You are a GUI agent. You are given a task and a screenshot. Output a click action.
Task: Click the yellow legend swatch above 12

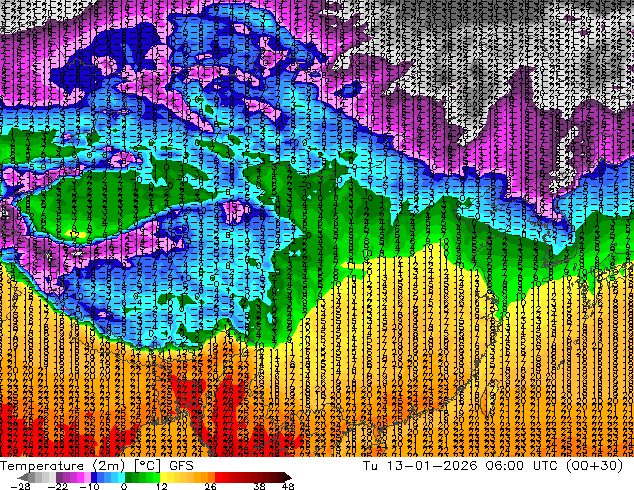pyautogui.click(x=163, y=477)
